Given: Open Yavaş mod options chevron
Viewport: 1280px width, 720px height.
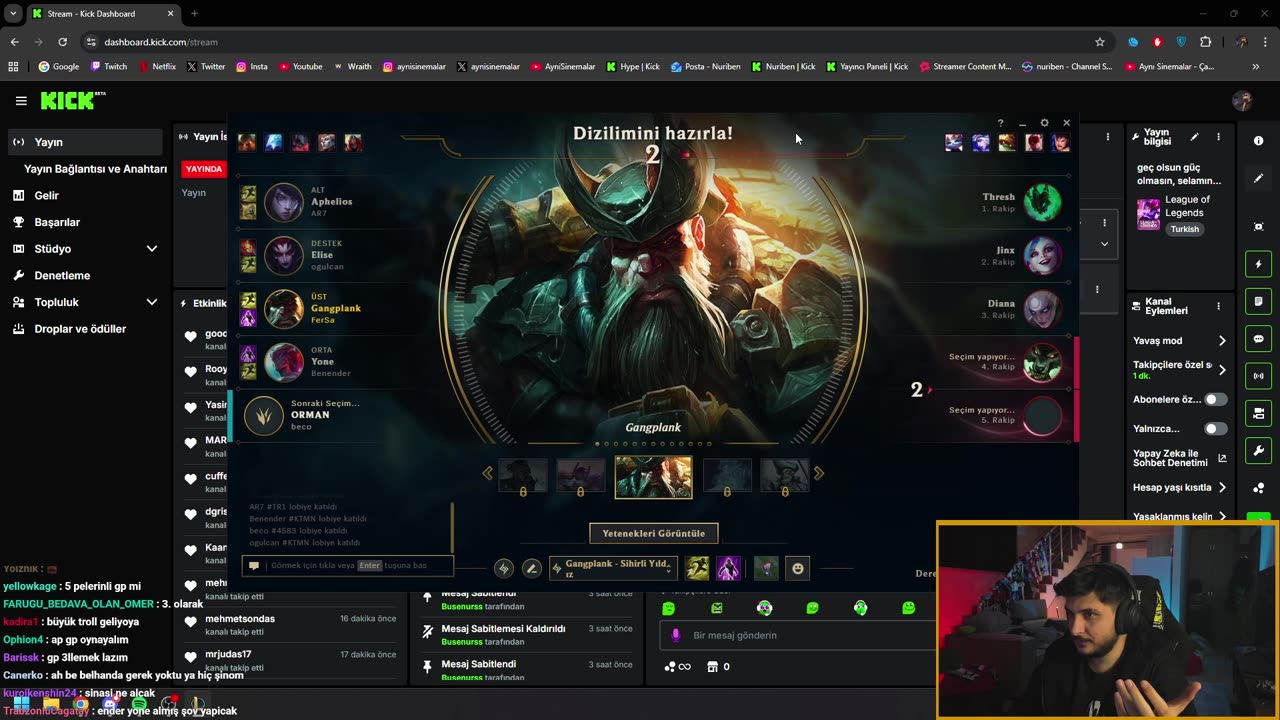Looking at the screenshot, I should 1221,341.
